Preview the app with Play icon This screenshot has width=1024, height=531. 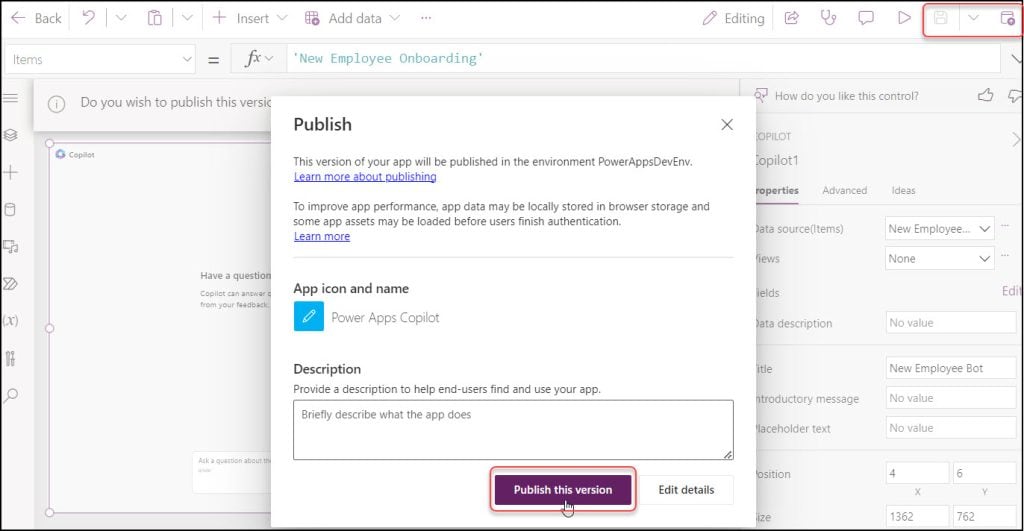pyautogui.click(x=904, y=18)
